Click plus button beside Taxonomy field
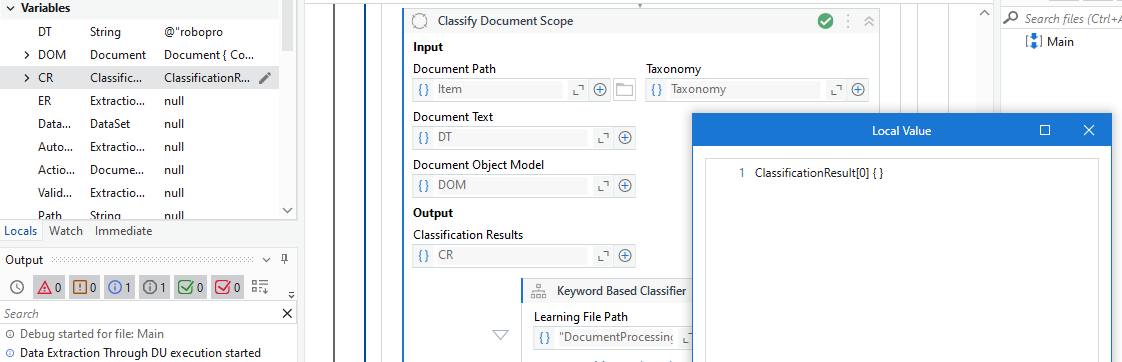 coord(858,90)
